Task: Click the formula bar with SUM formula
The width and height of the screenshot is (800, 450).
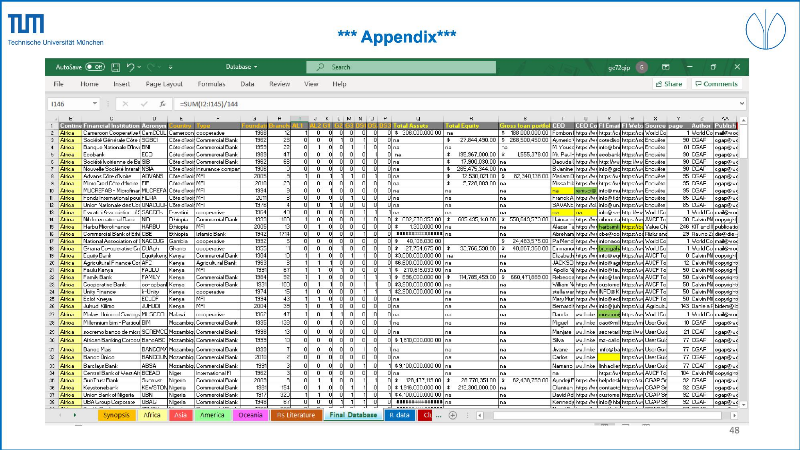Action: click(455, 104)
